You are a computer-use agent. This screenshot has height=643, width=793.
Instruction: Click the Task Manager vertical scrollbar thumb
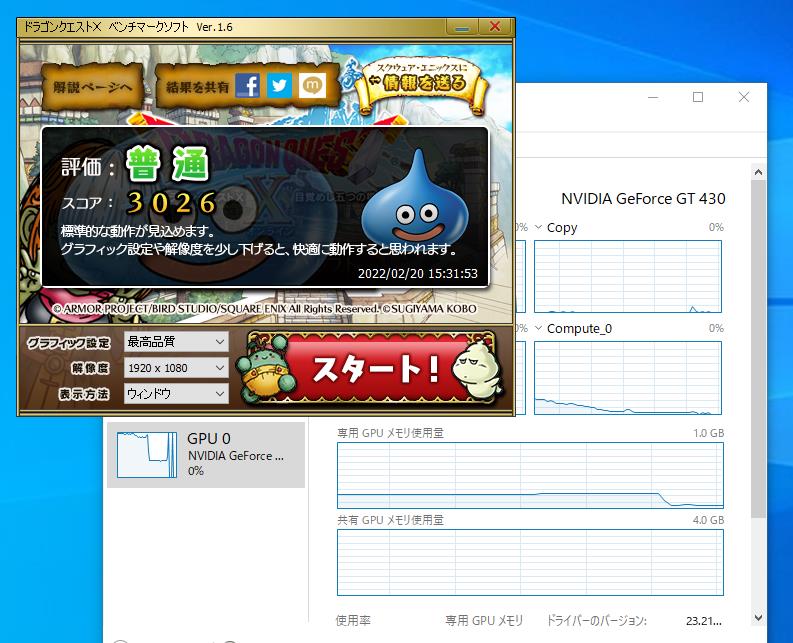pos(758,349)
